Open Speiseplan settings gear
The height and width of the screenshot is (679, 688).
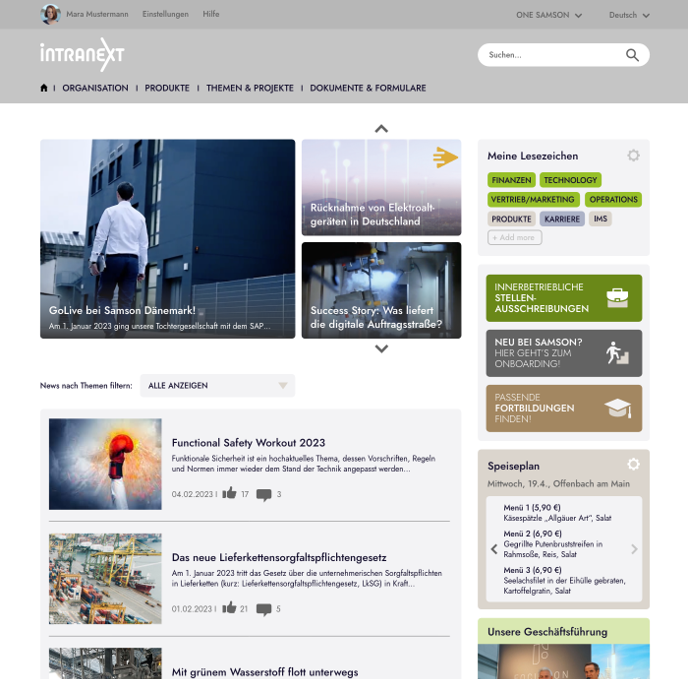coord(633,464)
